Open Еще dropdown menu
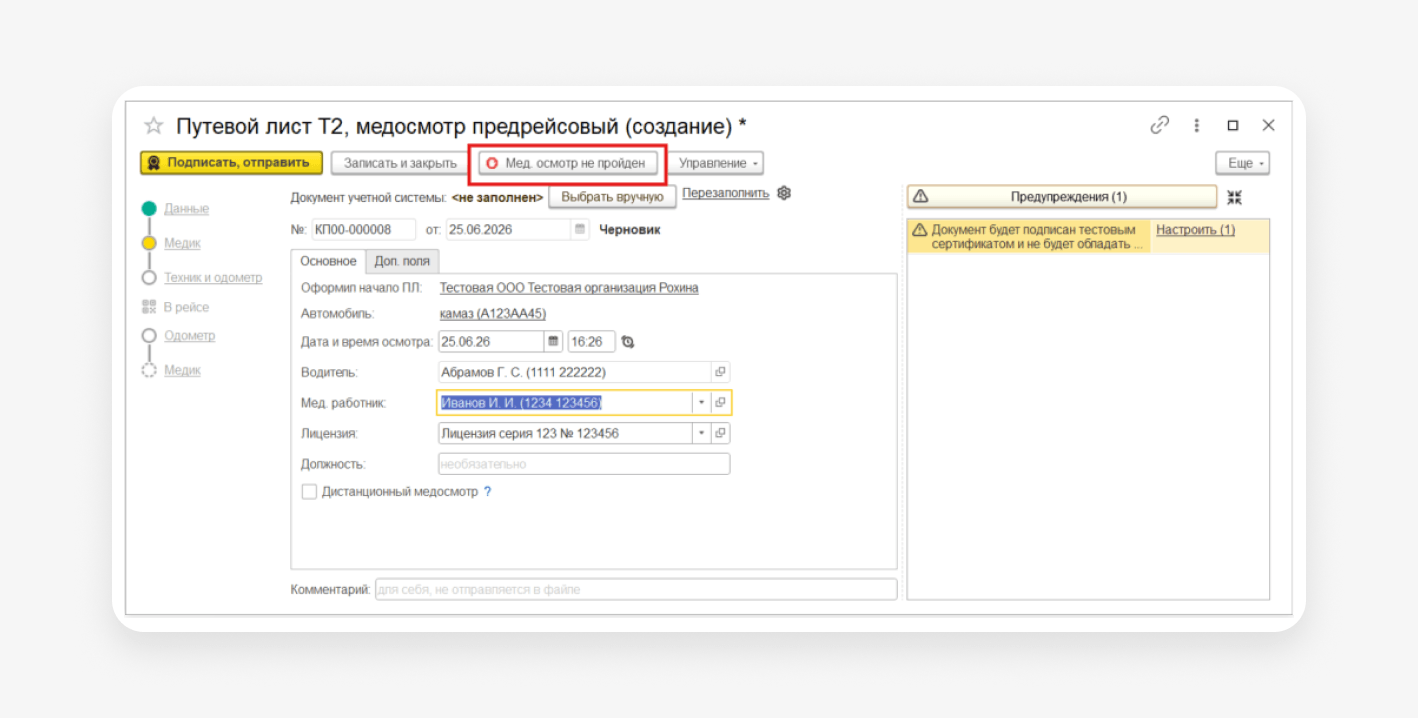The width and height of the screenshot is (1418, 718). (x=1243, y=163)
